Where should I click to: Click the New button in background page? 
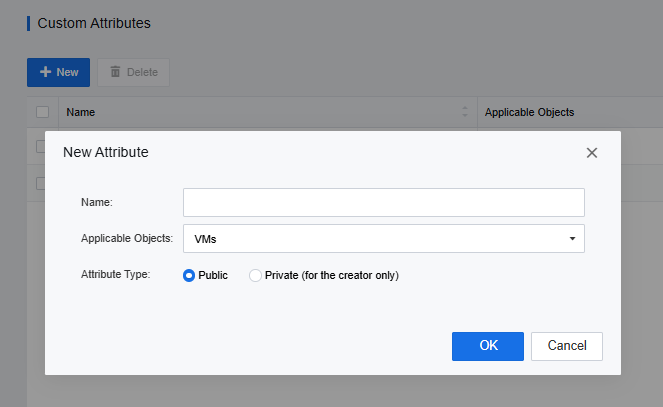[58, 72]
